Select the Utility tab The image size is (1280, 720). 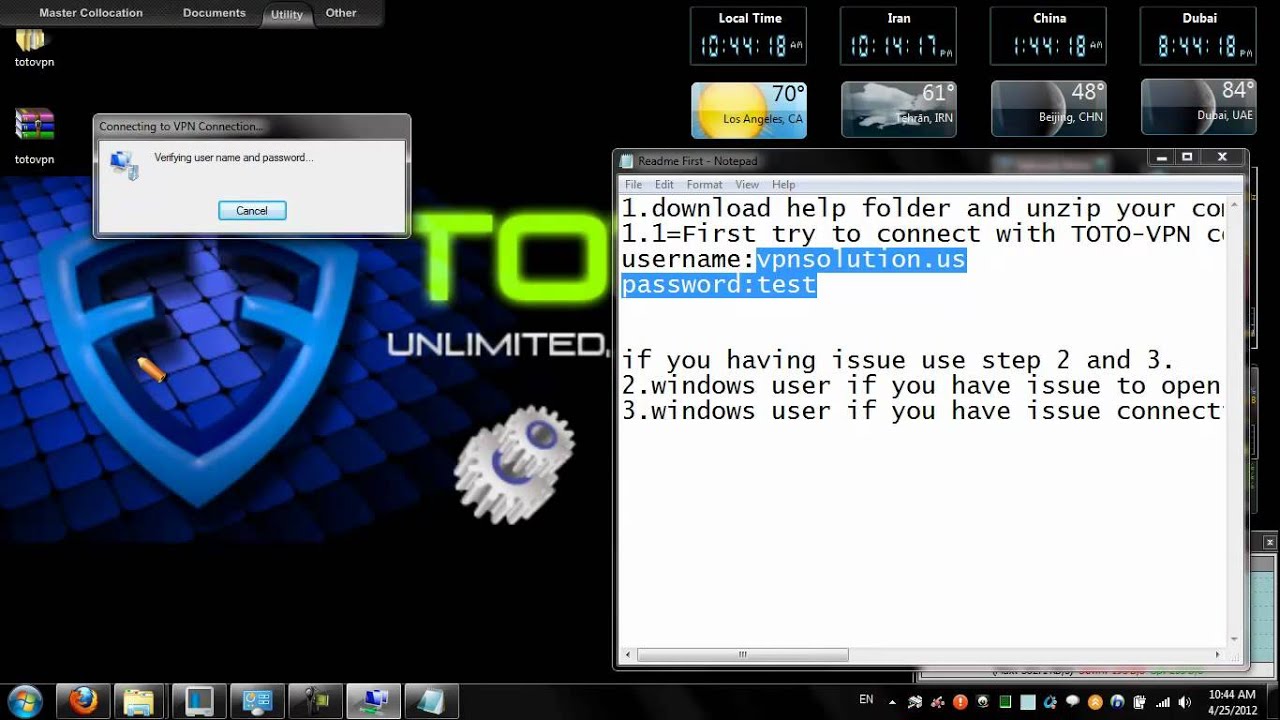(x=287, y=14)
